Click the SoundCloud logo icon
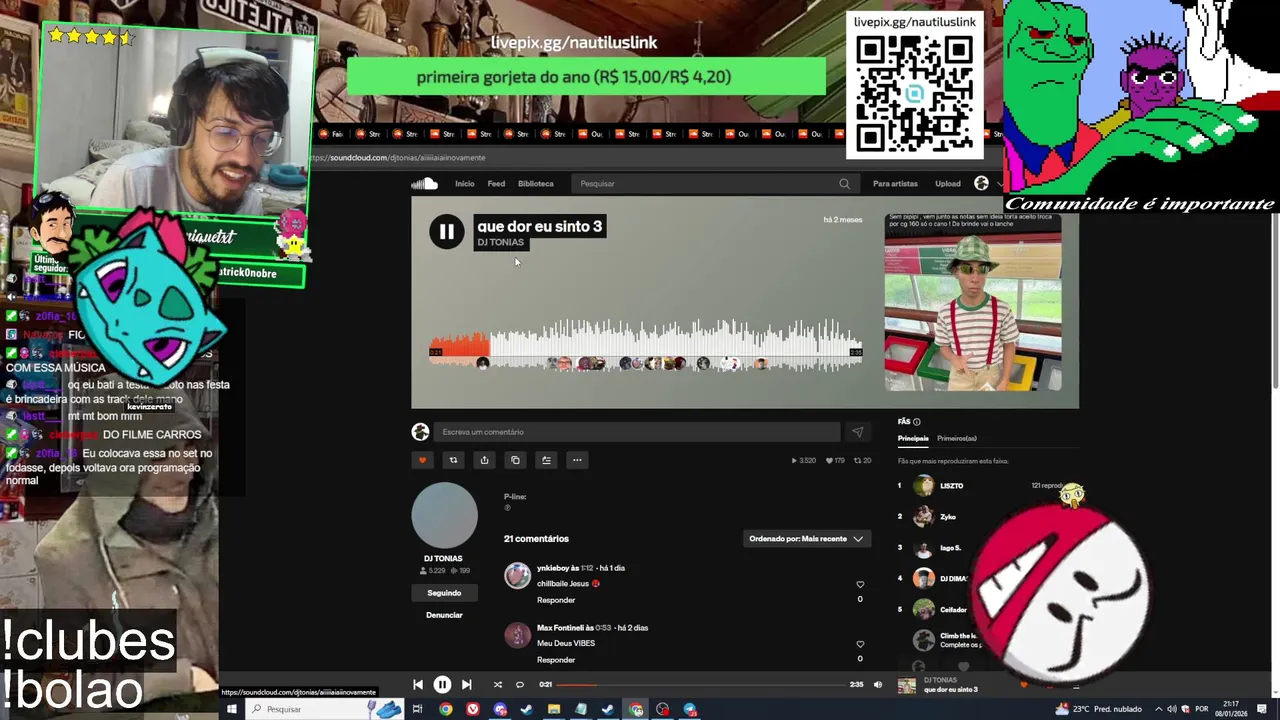Image resolution: width=1280 pixels, height=720 pixels. point(424,183)
